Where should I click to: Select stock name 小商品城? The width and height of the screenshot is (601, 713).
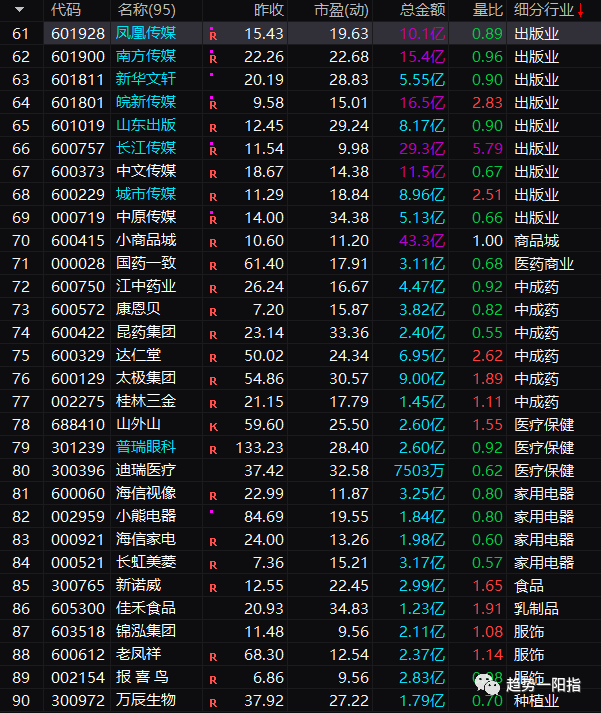pyautogui.click(x=146, y=241)
